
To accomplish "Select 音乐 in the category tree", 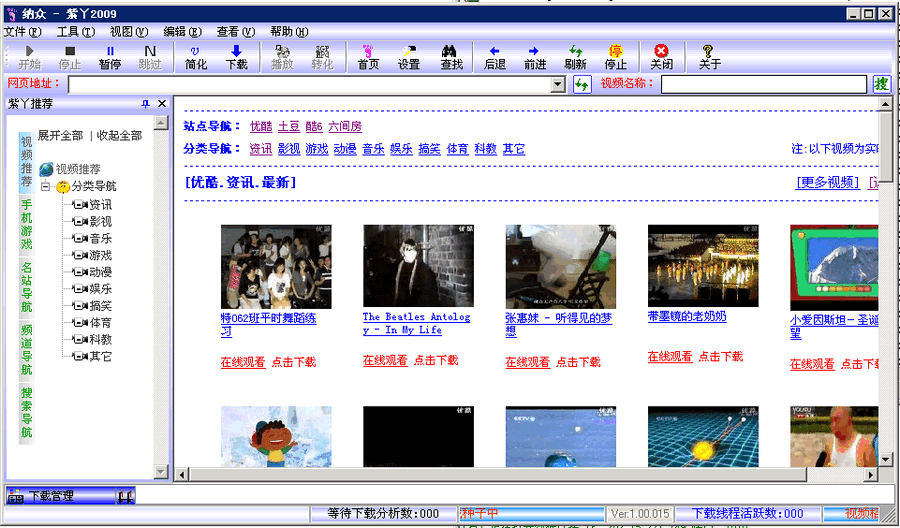I will point(100,239).
